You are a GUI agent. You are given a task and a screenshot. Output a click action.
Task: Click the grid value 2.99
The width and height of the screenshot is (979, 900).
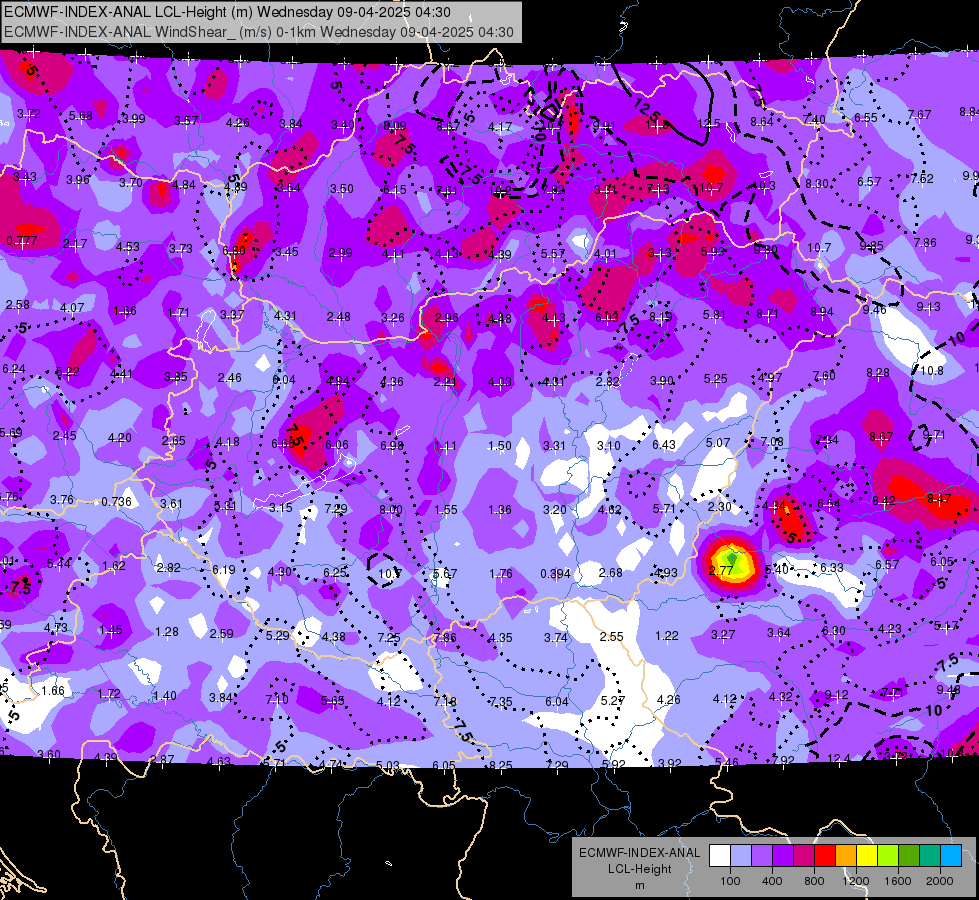[340, 253]
